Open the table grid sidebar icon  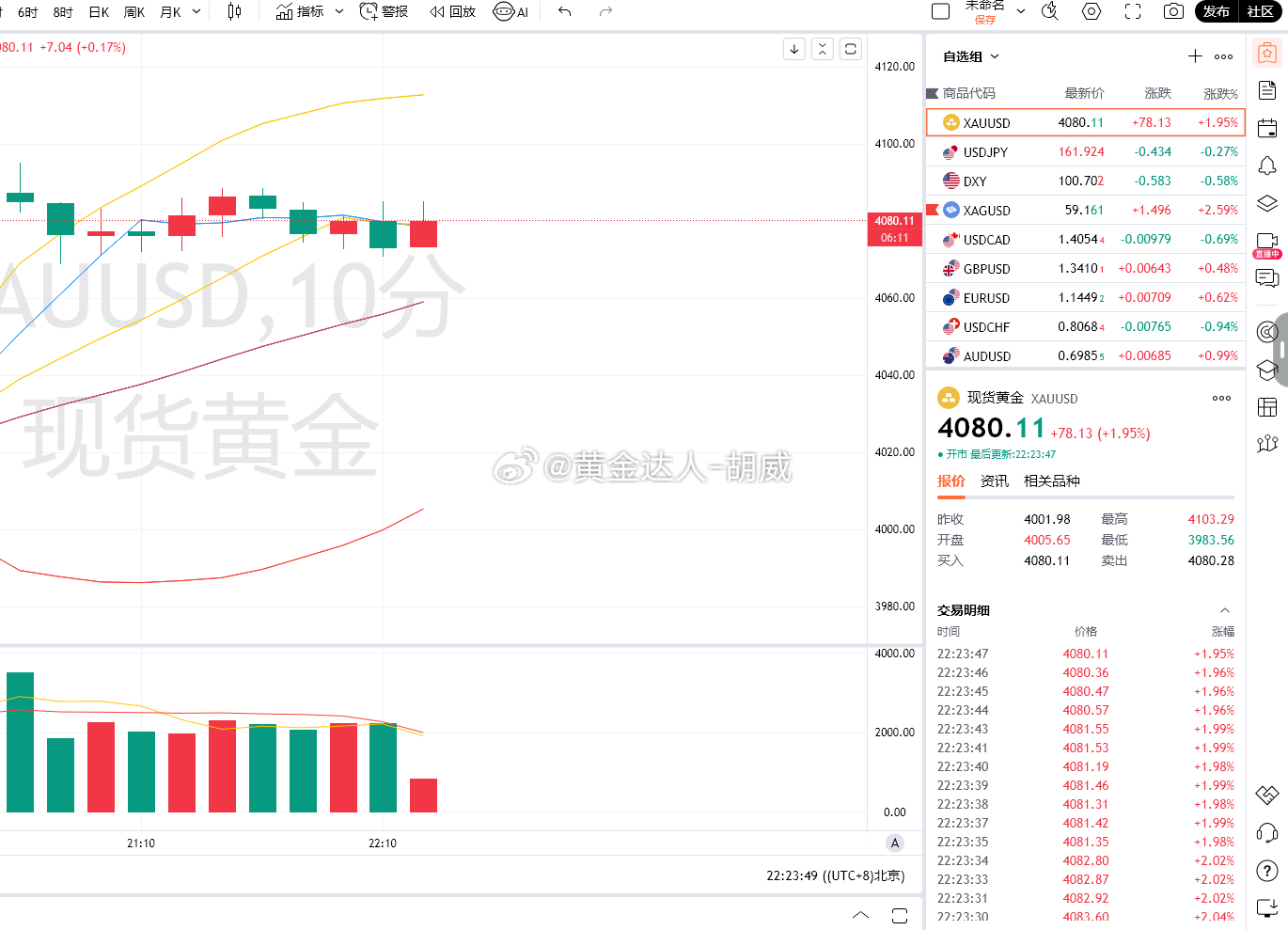point(1267,407)
